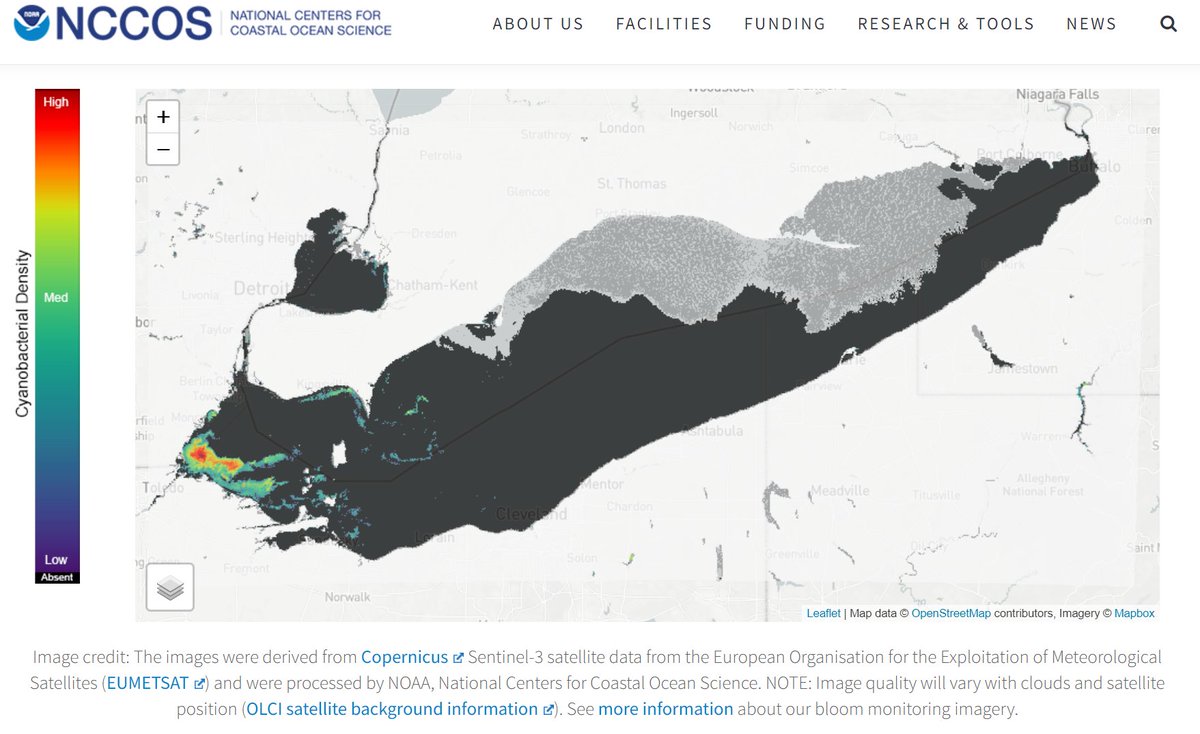Select the Funding menu item
This screenshot has width=1200, height=734.
pos(784,23)
